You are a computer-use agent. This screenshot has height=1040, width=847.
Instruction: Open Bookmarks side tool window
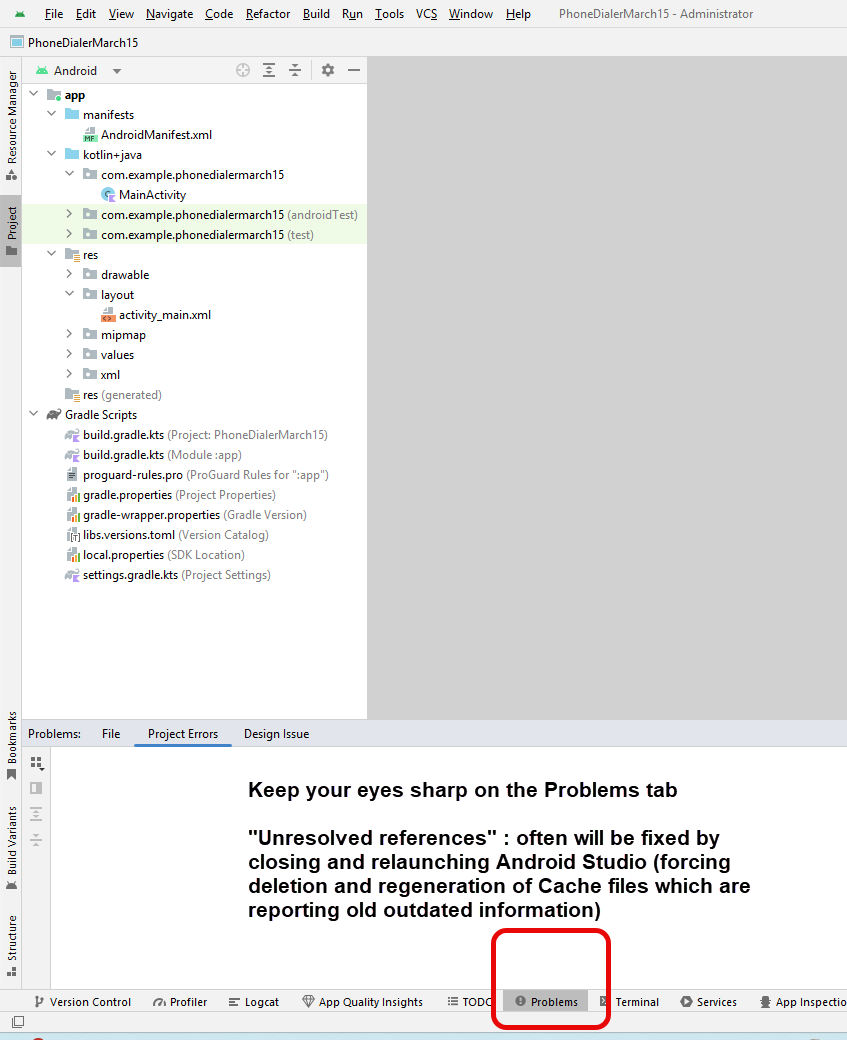[11, 746]
